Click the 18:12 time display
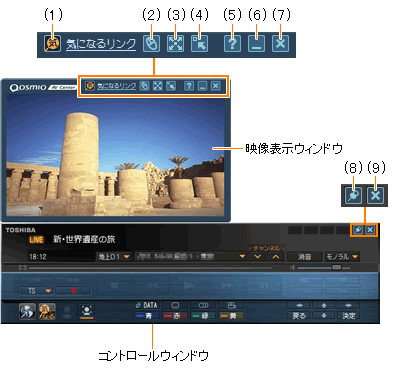This screenshot has height=372, width=393. point(38,257)
